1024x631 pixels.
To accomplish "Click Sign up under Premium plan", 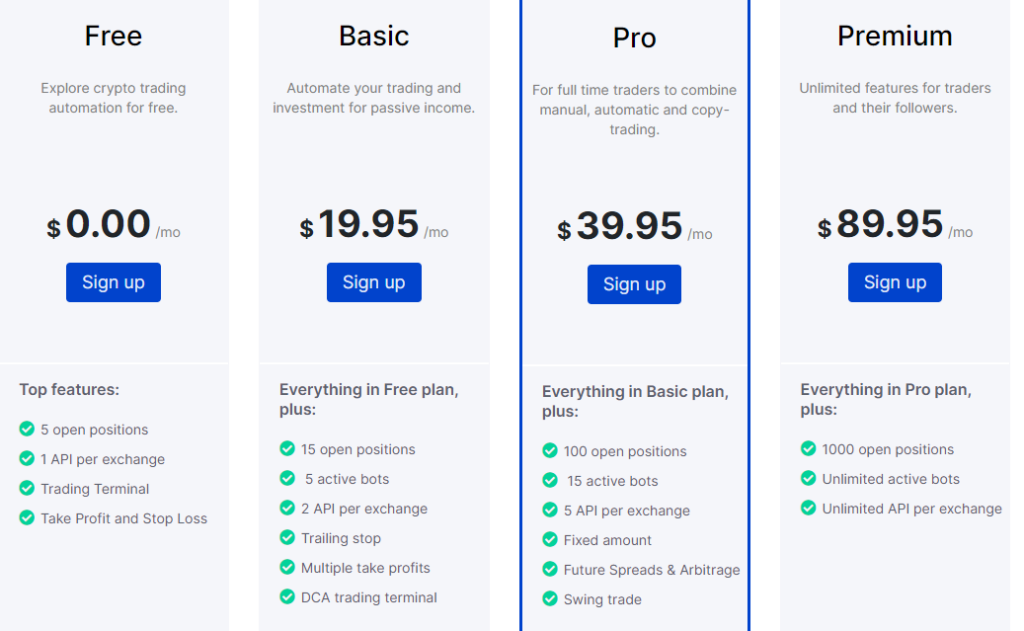I will point(895,282).
